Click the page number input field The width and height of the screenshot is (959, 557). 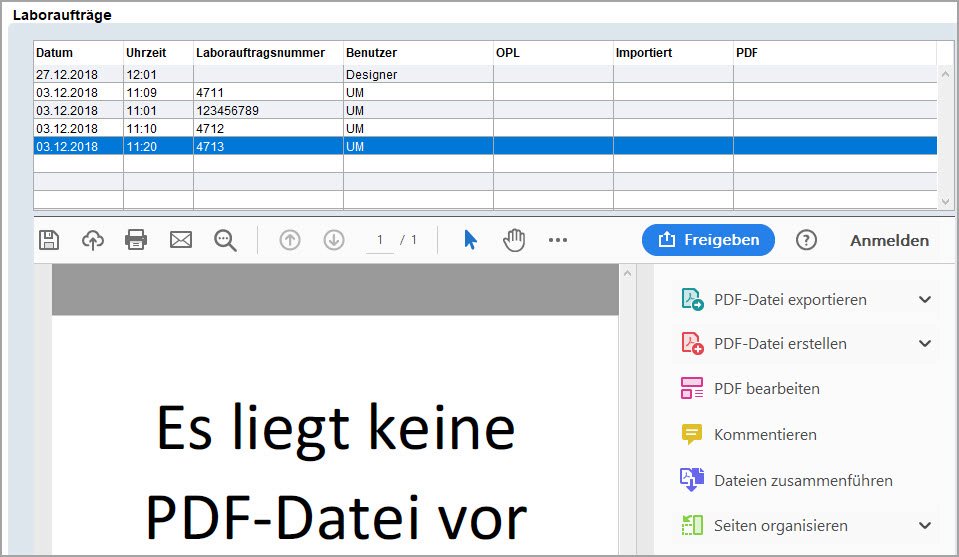click(x=380, y=240)
